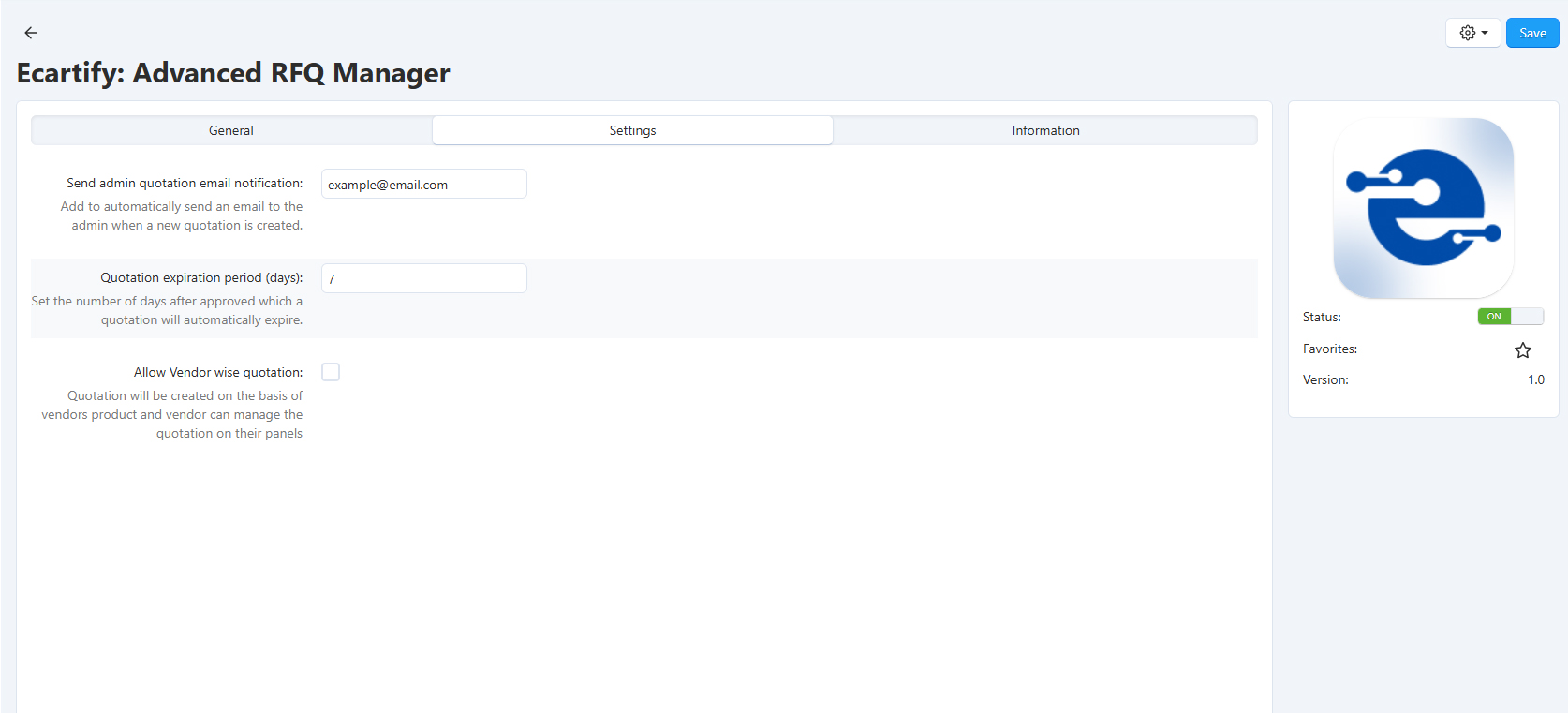Click the Ecartify add-on logo image
1568x713 pixels.
[1423, 208]
